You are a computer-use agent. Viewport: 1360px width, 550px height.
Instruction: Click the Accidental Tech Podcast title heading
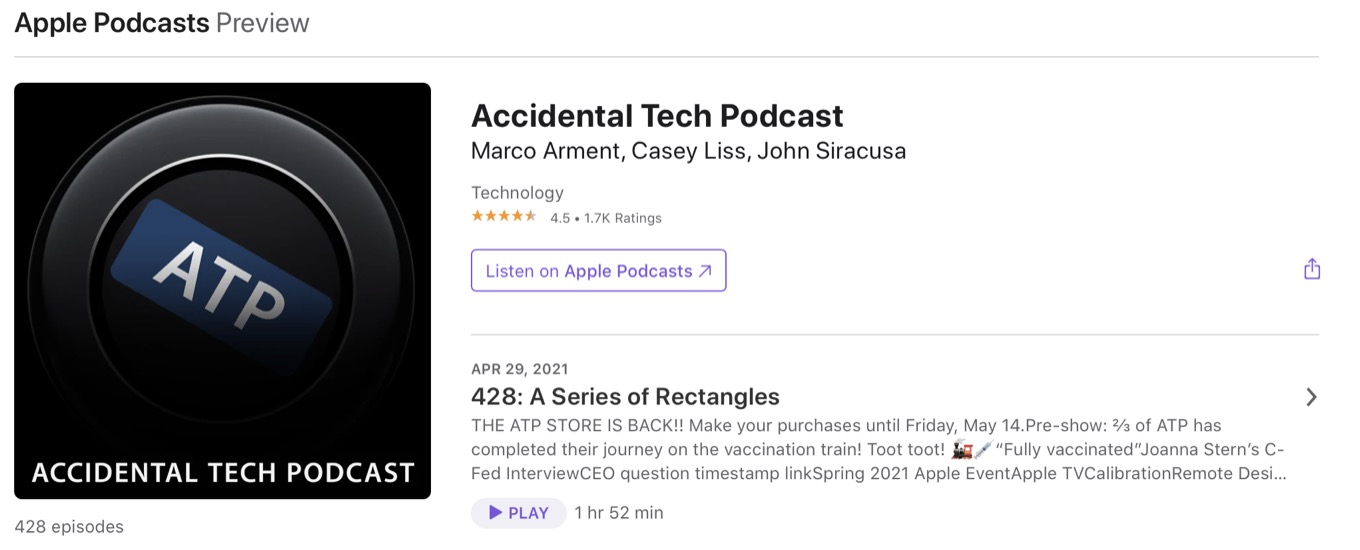pos(657,116)
